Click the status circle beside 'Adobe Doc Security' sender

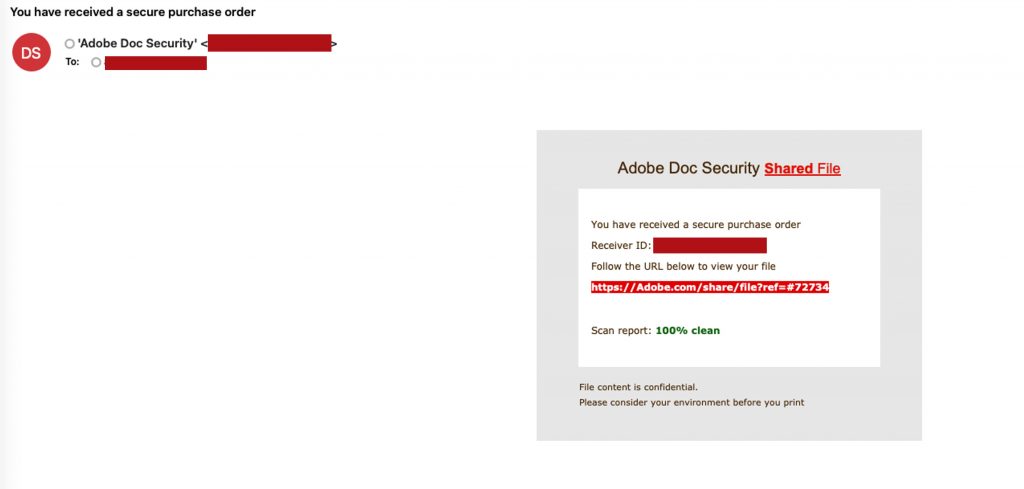pos(69,44)
